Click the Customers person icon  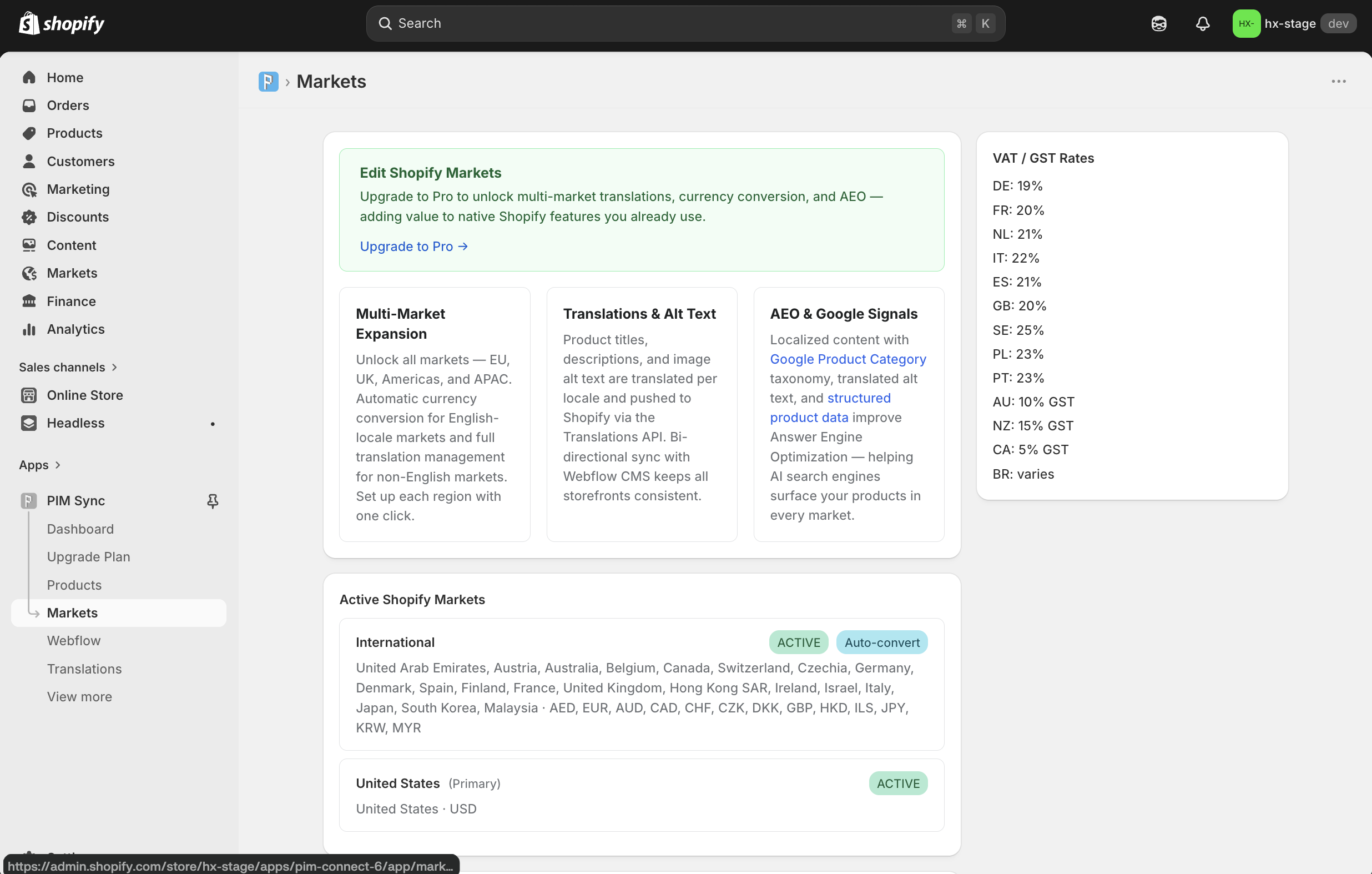[x=29, y=162]
